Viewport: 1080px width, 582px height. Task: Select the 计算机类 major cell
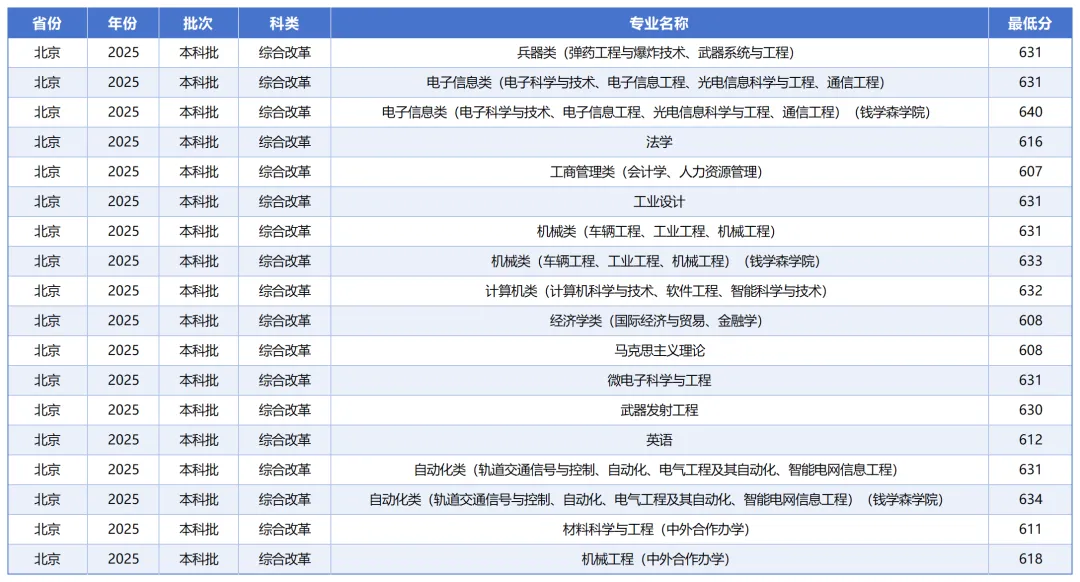659,291
